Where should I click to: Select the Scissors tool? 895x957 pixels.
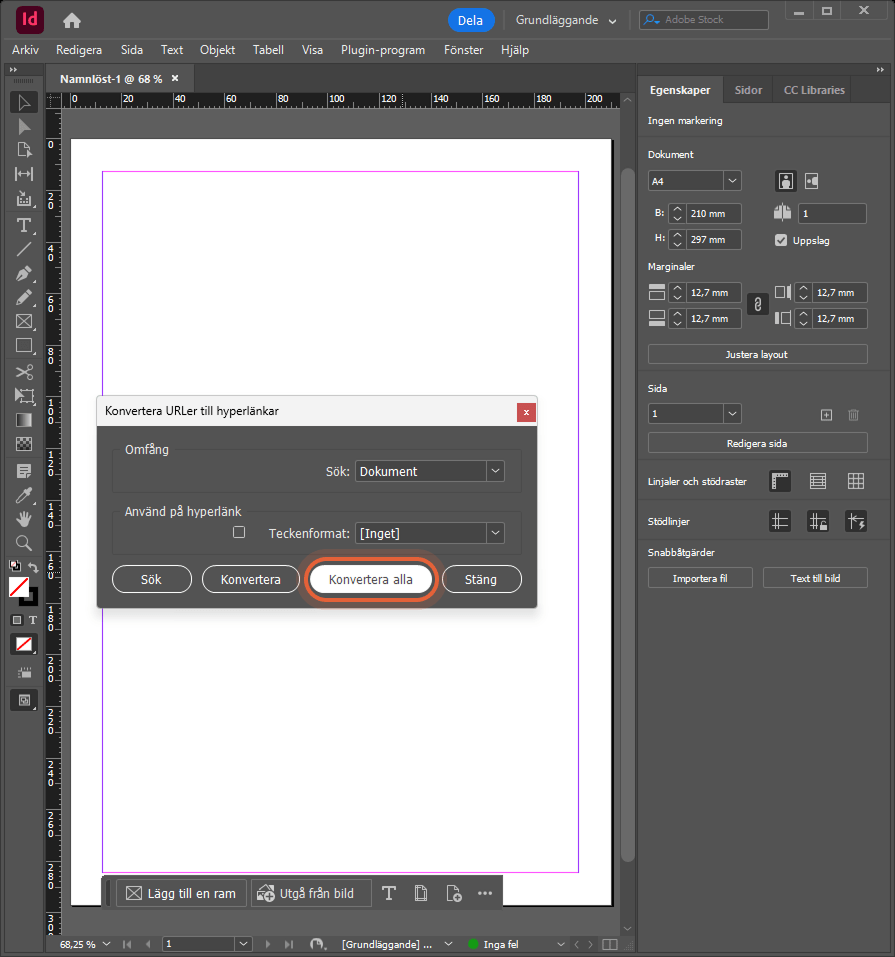pyautogui.click(x=24, y=372)
